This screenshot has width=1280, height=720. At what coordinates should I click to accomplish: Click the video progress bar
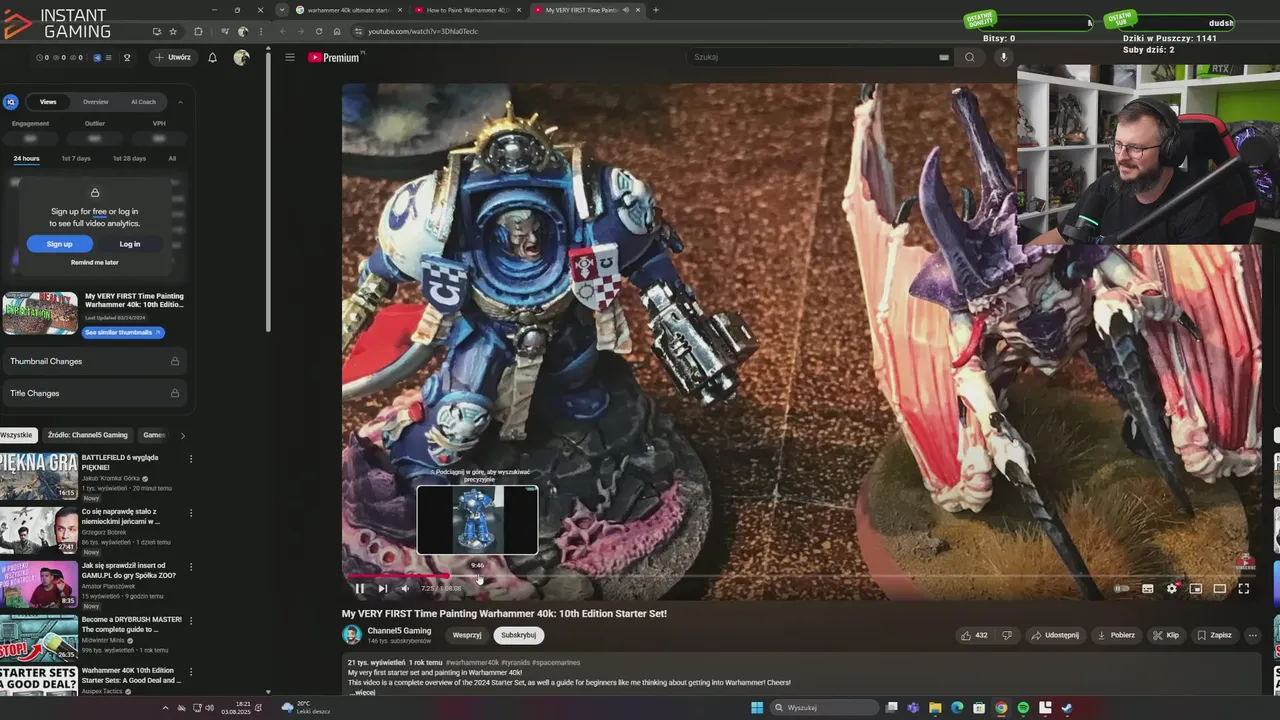pos(800,576)
